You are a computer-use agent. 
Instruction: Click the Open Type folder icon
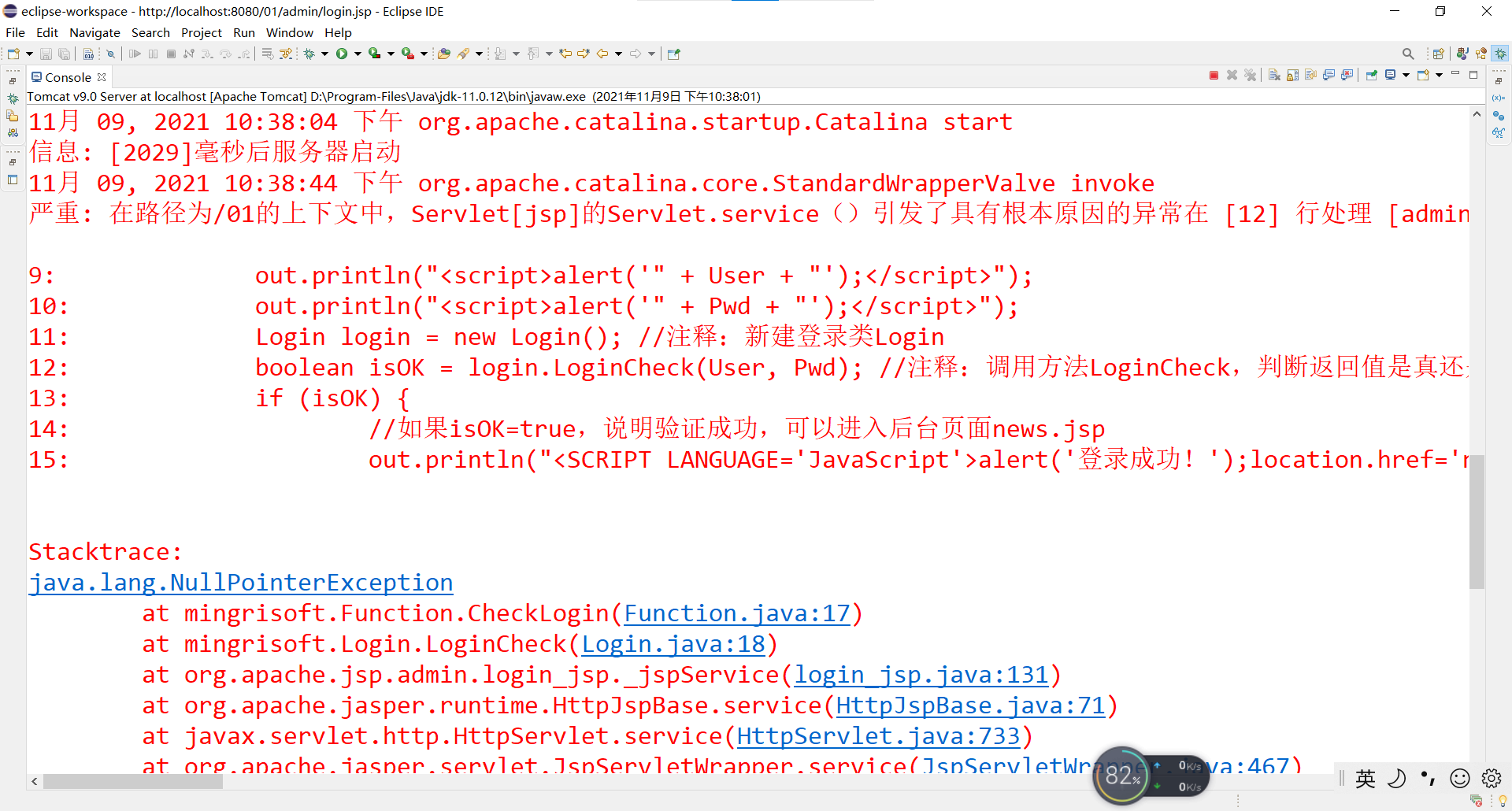(x=444, y=54)
